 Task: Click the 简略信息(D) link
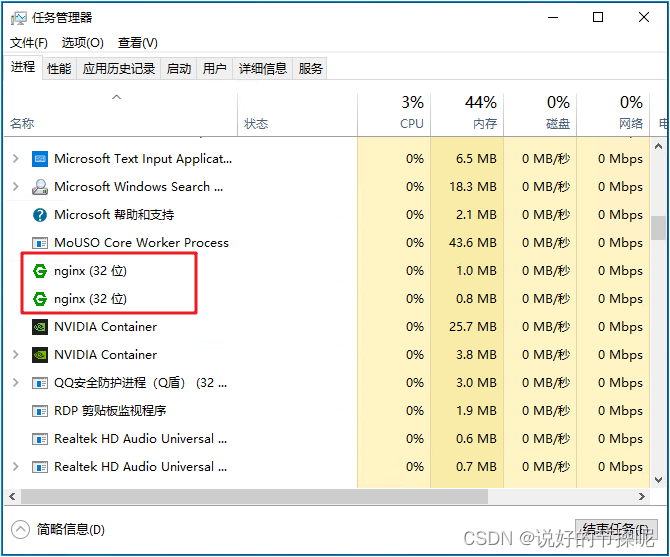(71, 530)
